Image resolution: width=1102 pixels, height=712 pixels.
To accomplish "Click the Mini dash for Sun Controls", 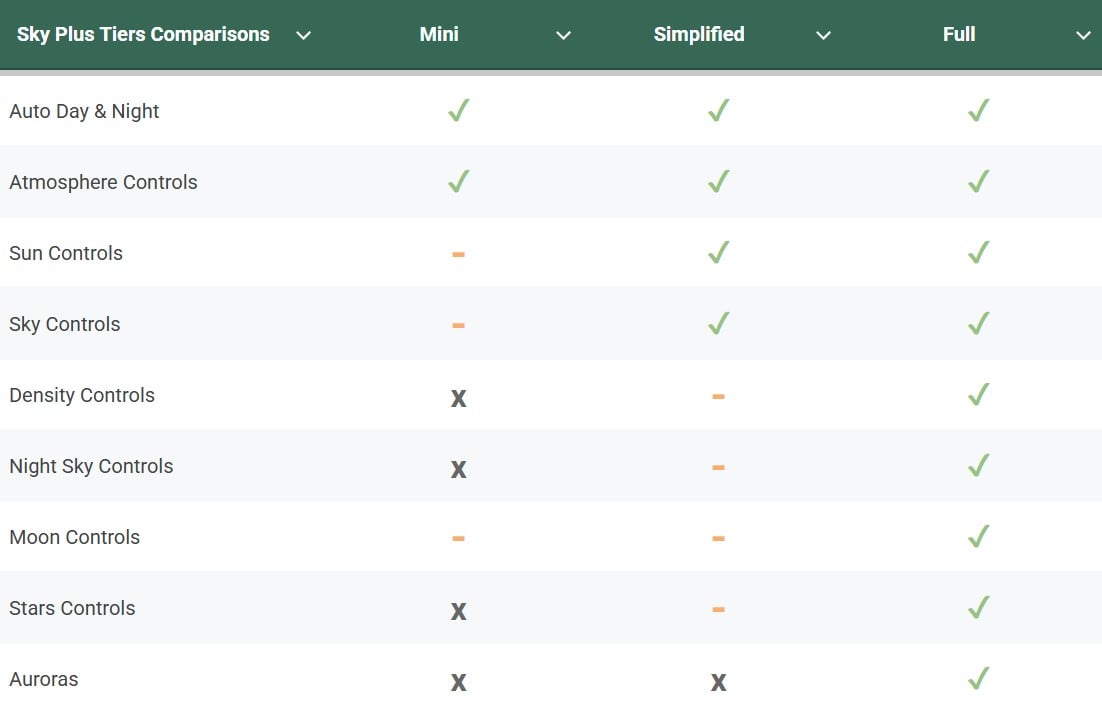I will [458, 254].
